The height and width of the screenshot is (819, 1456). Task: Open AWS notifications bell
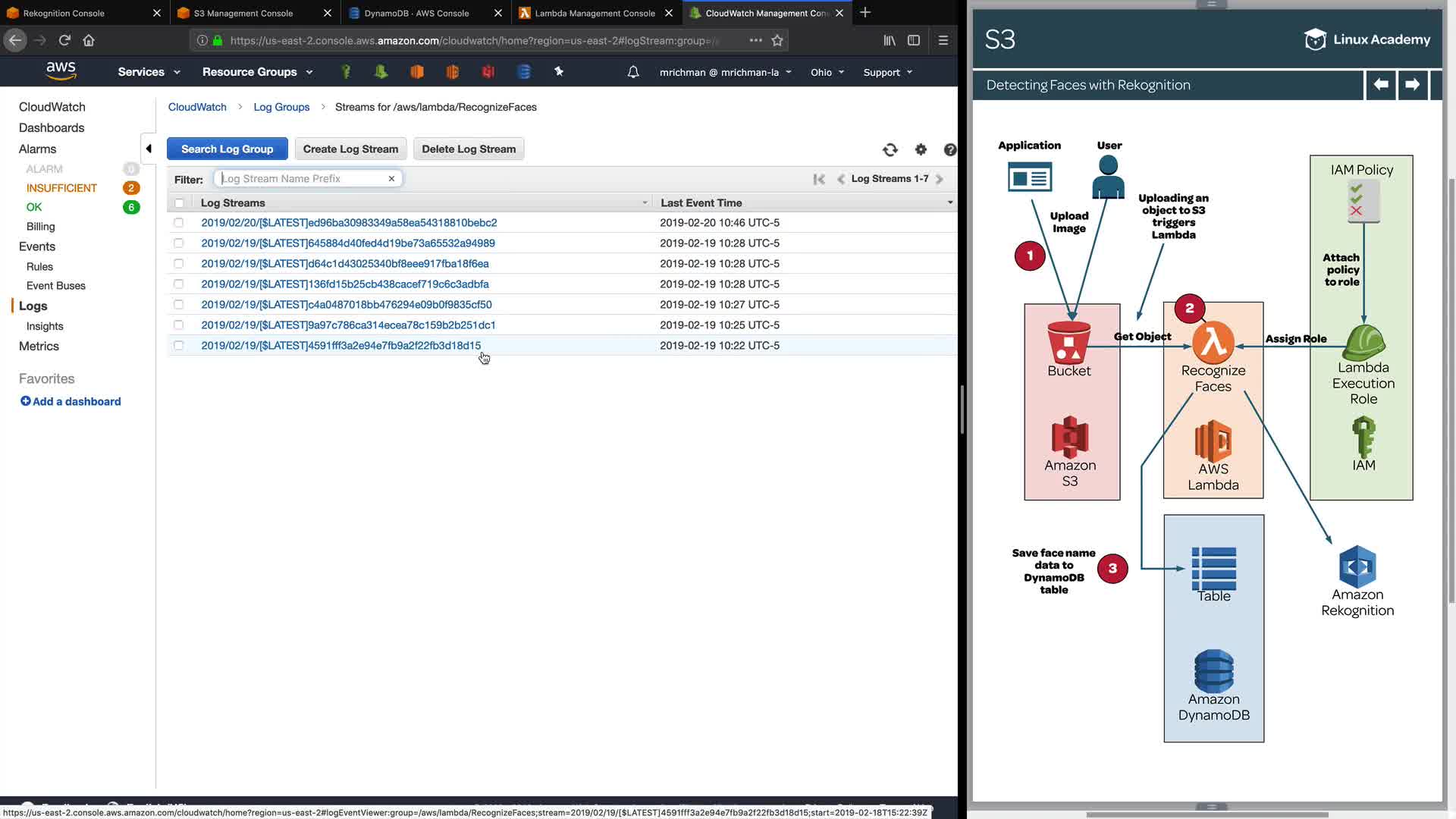633,72
